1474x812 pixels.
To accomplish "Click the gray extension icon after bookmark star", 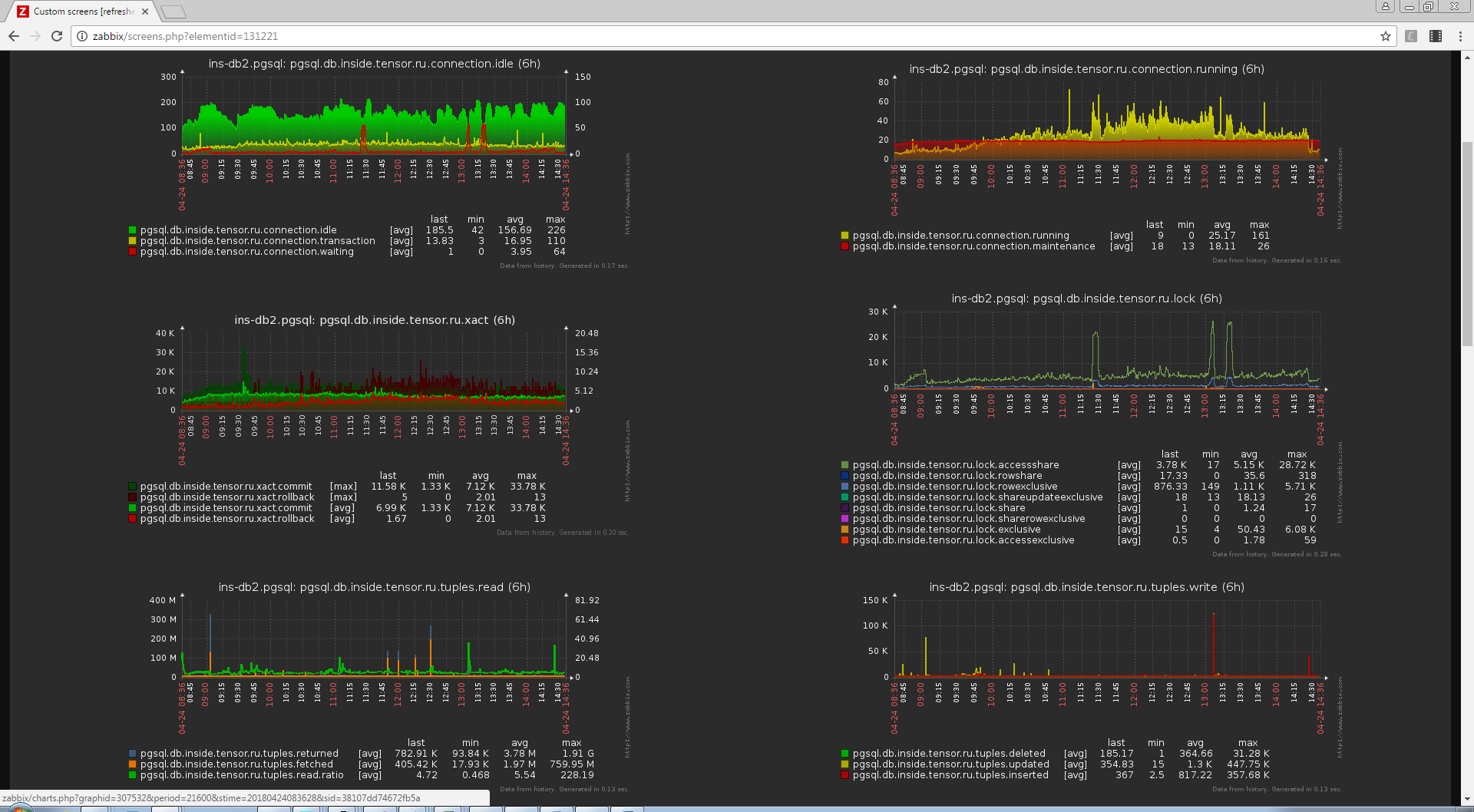I will click(1411, 36).
